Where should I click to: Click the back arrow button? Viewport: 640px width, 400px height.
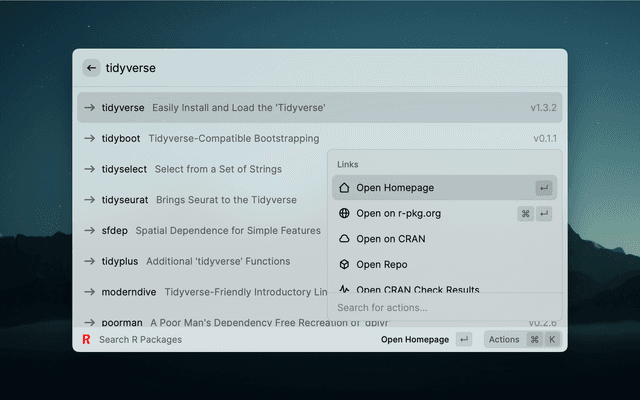[91, 68]
